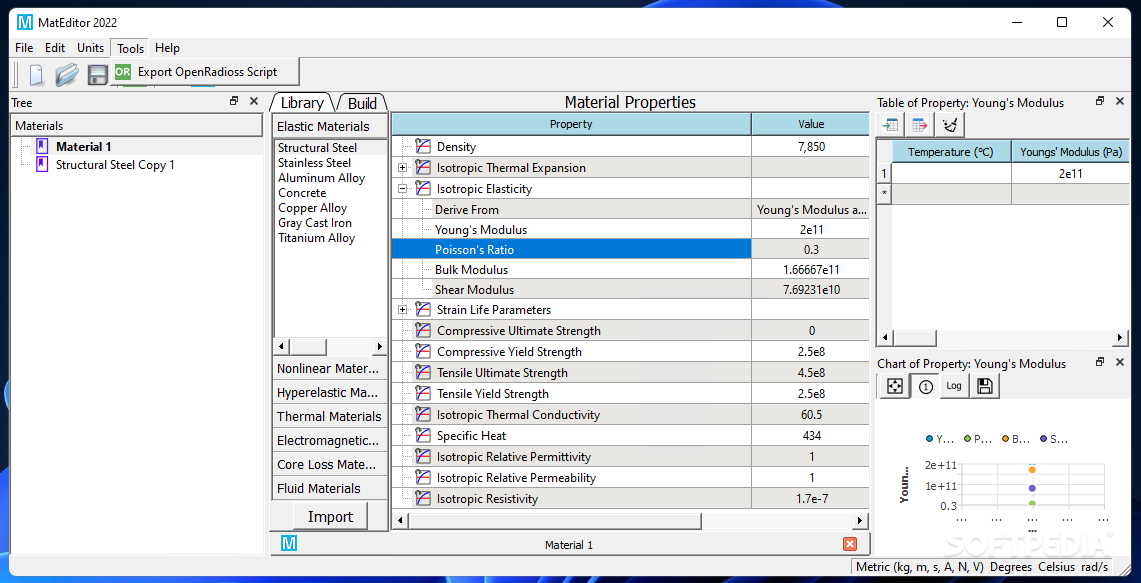This screenshot has height=583, width=1141.
Task: Click Isotropic Relative Permittivity property icon
Action: [x=423, y=456]
